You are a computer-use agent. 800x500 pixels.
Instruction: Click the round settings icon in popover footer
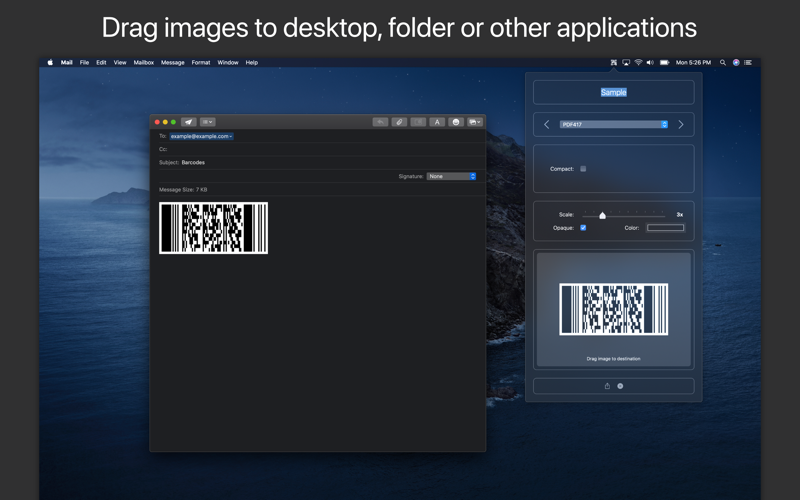click(x=620, y=386)
